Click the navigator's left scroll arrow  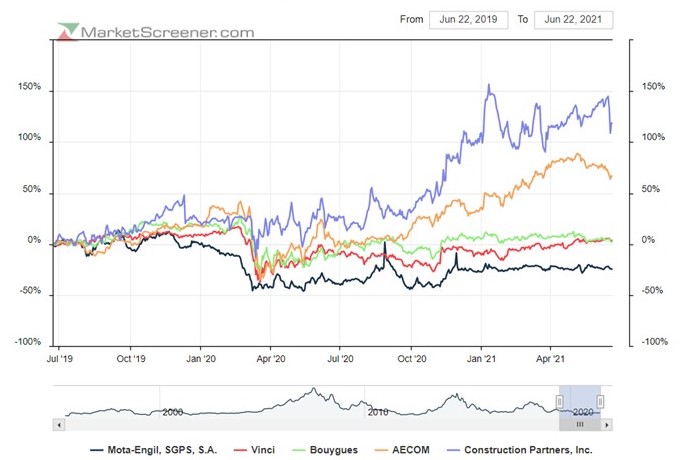pos(59,425)
